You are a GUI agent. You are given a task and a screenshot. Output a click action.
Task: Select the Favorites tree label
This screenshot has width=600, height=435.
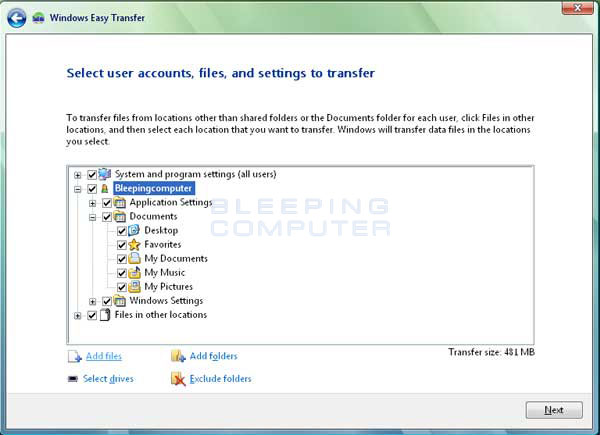163,244
